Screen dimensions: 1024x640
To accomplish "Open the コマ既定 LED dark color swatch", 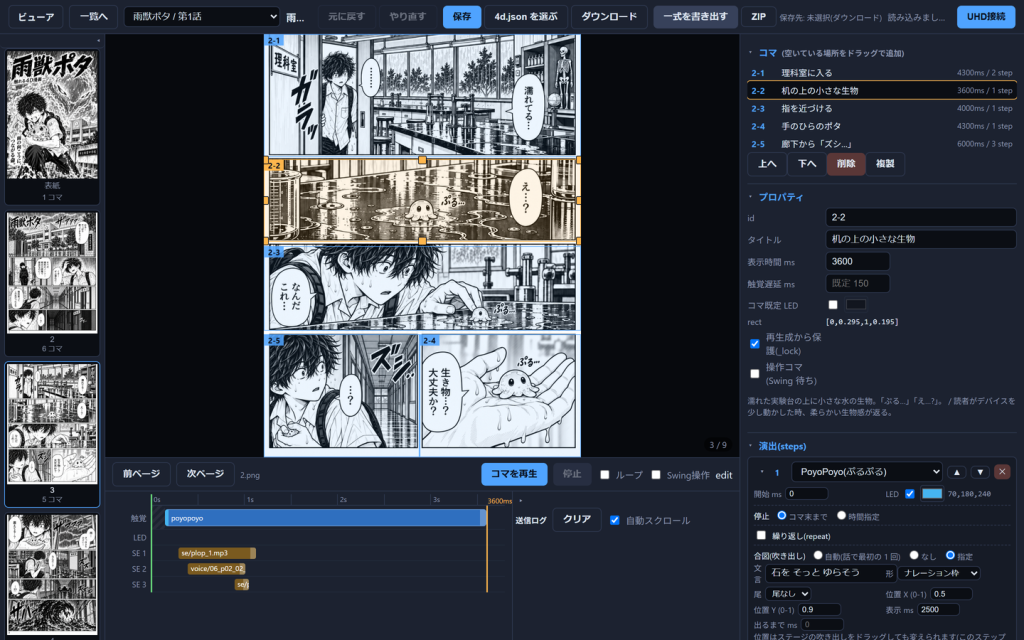I will [x=856, y=304].
